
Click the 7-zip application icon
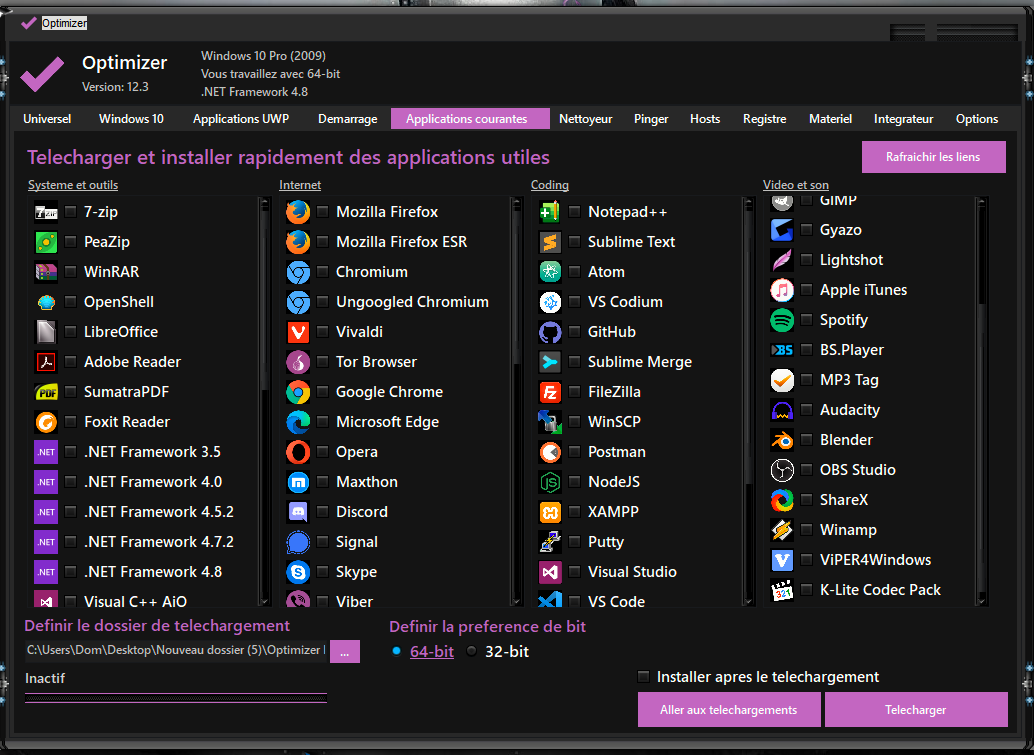pyautogui.click(x=46, y=212)
